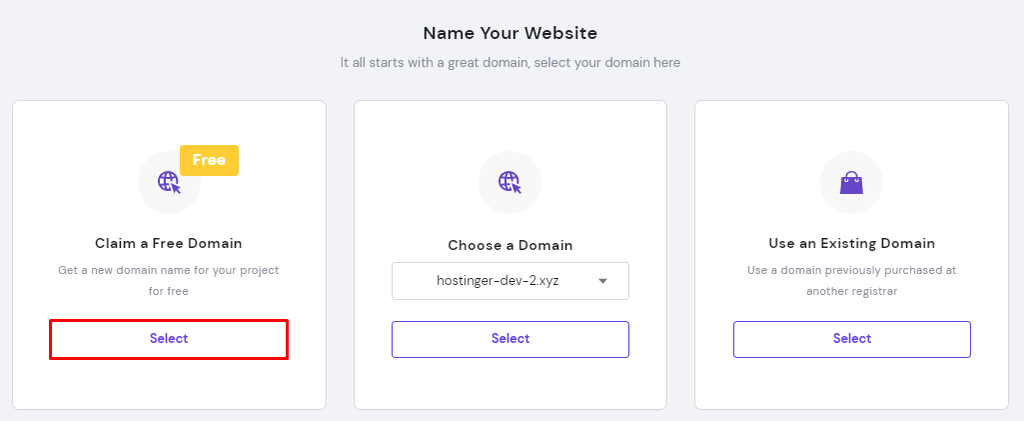Click the 'Get a new domain name' description
The width and height of the screenshot is (1024, 421).
click(169, 270)
